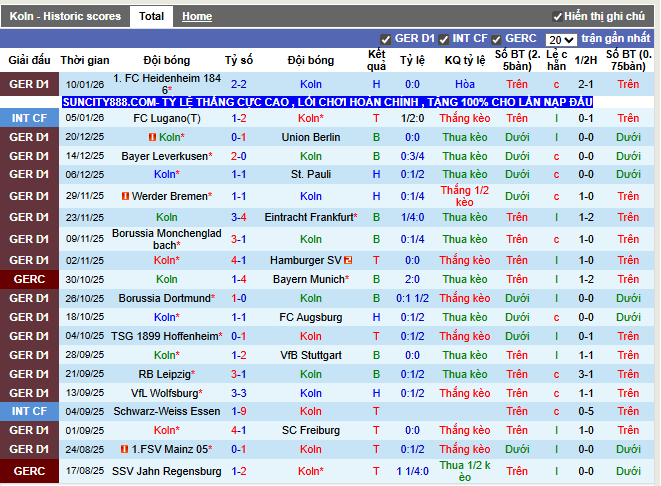Uncheck the GERC league filter
661x486 pixels.
click(496, 40)
